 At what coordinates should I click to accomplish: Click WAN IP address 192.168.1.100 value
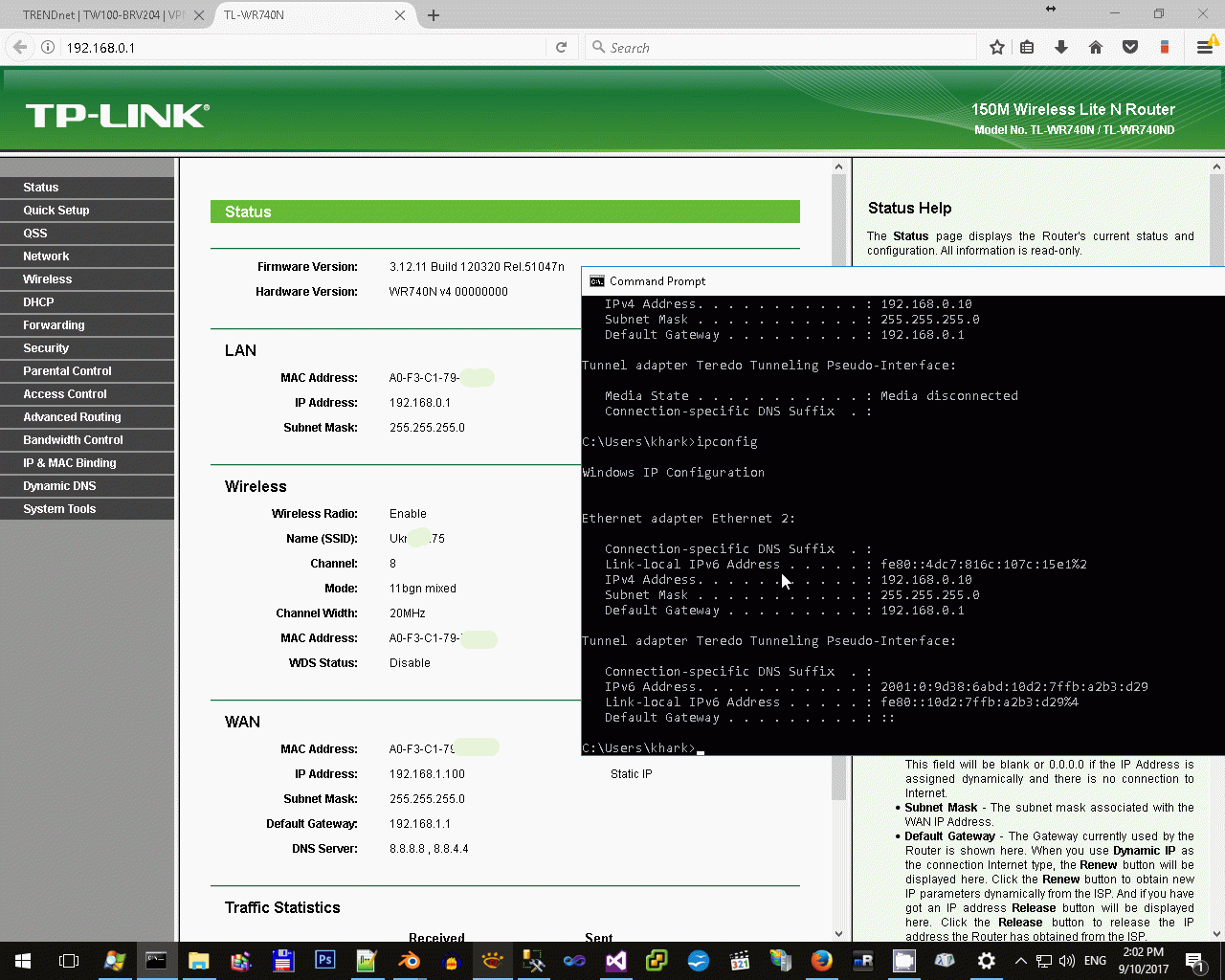point(427,774)
